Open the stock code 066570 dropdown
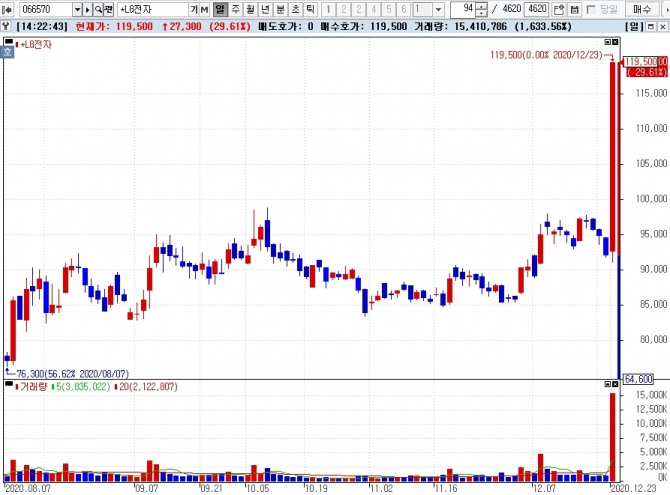Viewport: 670px width, 495px height. [77, 9]
